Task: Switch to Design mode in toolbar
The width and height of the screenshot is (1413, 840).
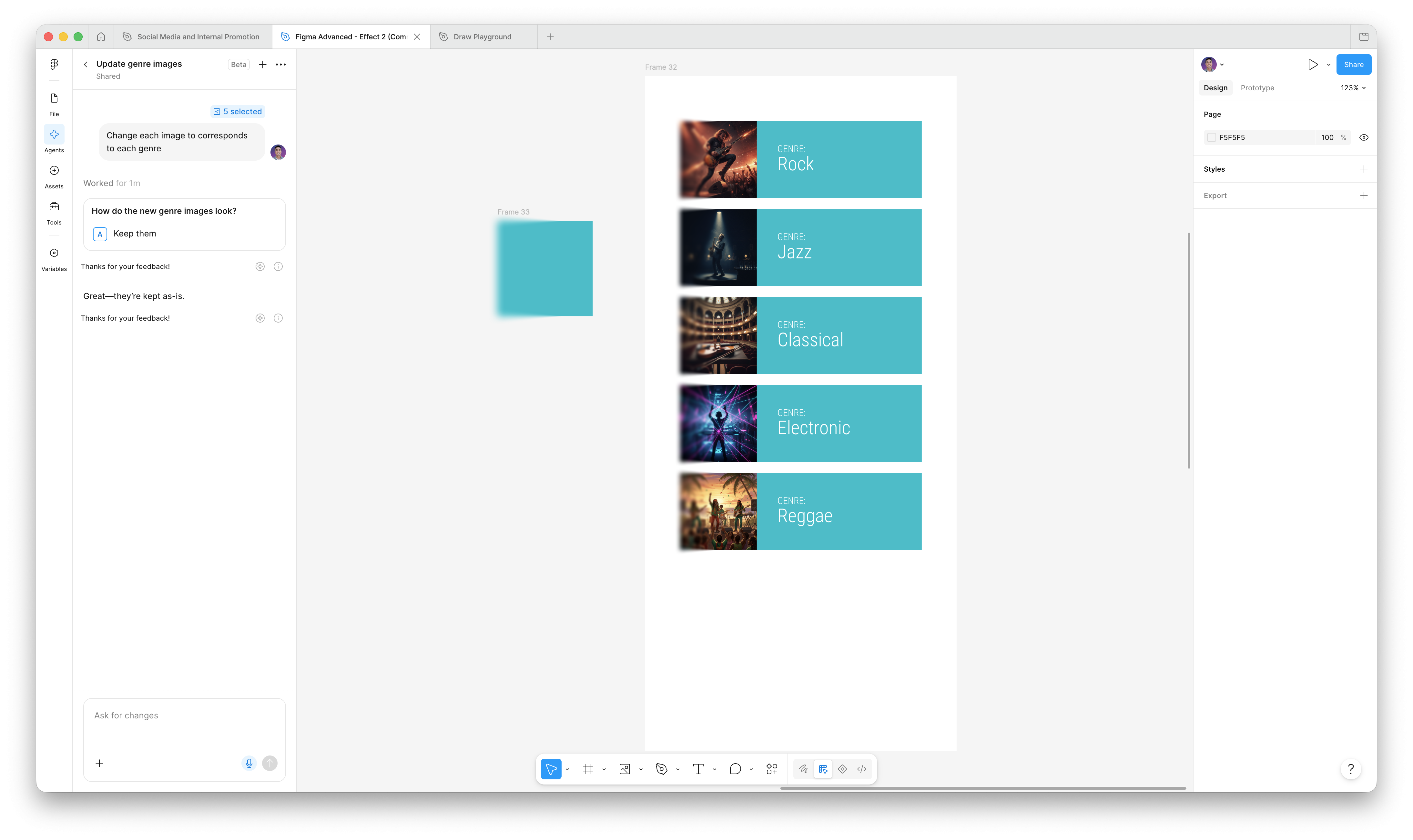Action: (823, 769)
